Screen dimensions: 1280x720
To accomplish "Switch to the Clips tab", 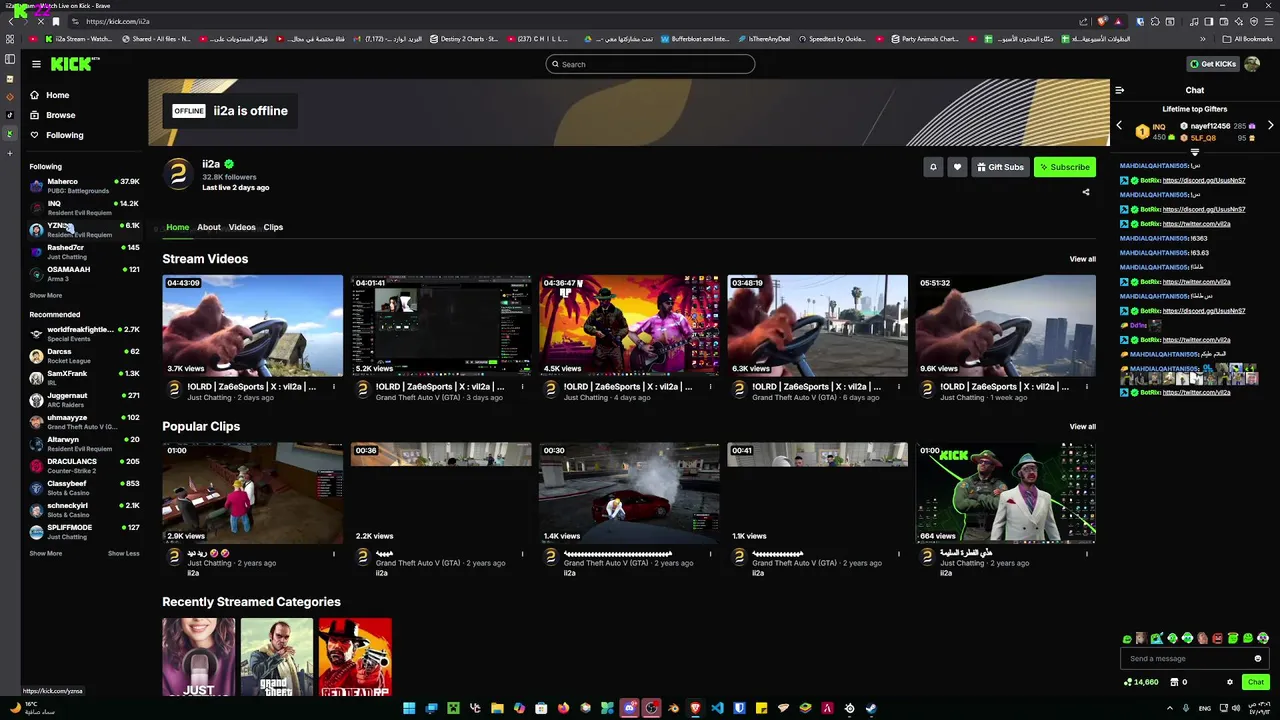I will tap(273, 227).
